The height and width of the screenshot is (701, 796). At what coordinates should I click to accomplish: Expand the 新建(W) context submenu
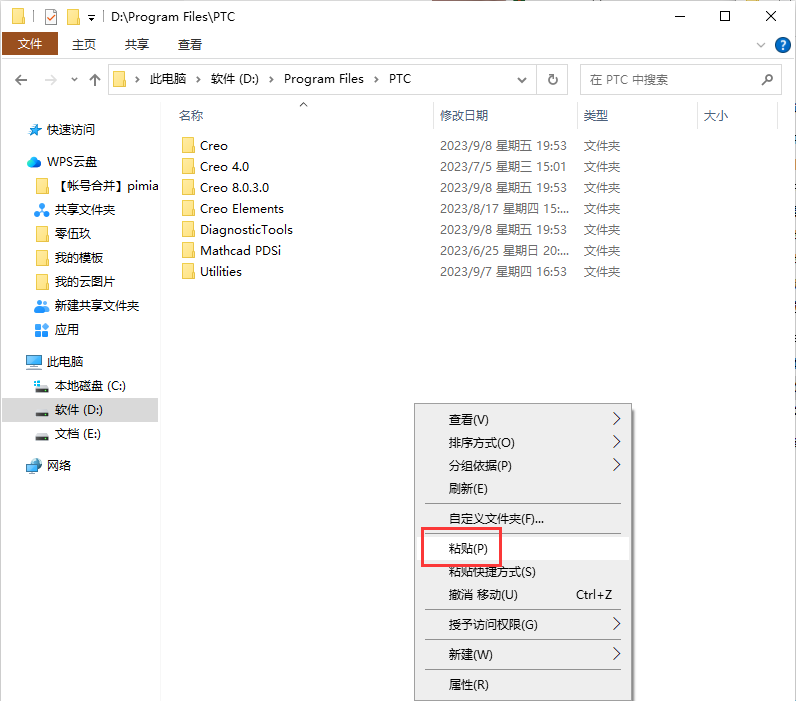tap(523, 654)
